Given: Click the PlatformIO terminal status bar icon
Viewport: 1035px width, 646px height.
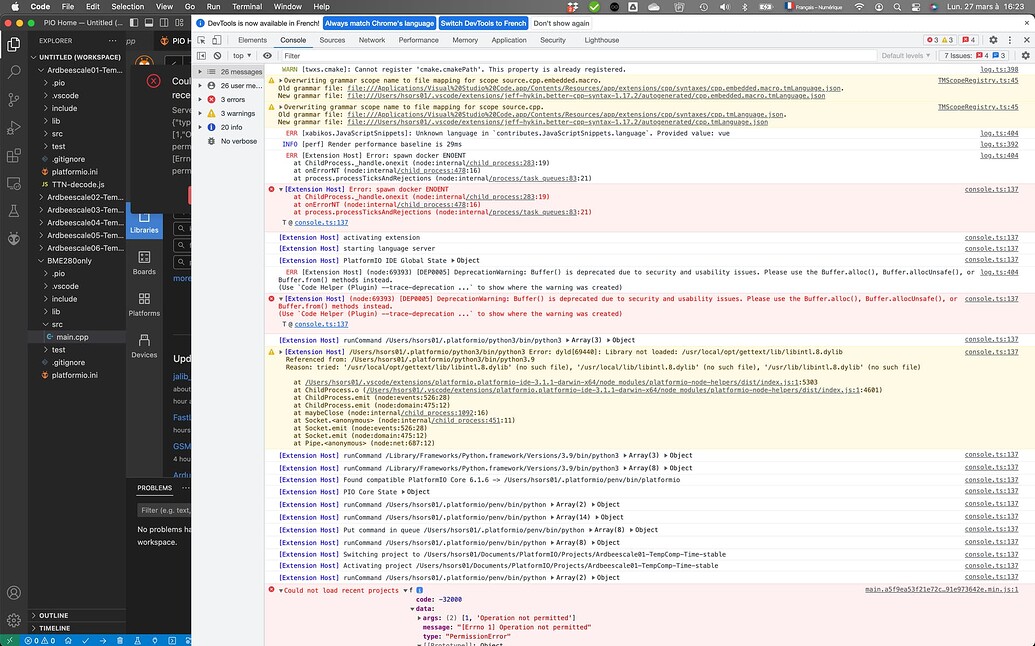Looking at the screenshot, I should [x=172, y=640].
